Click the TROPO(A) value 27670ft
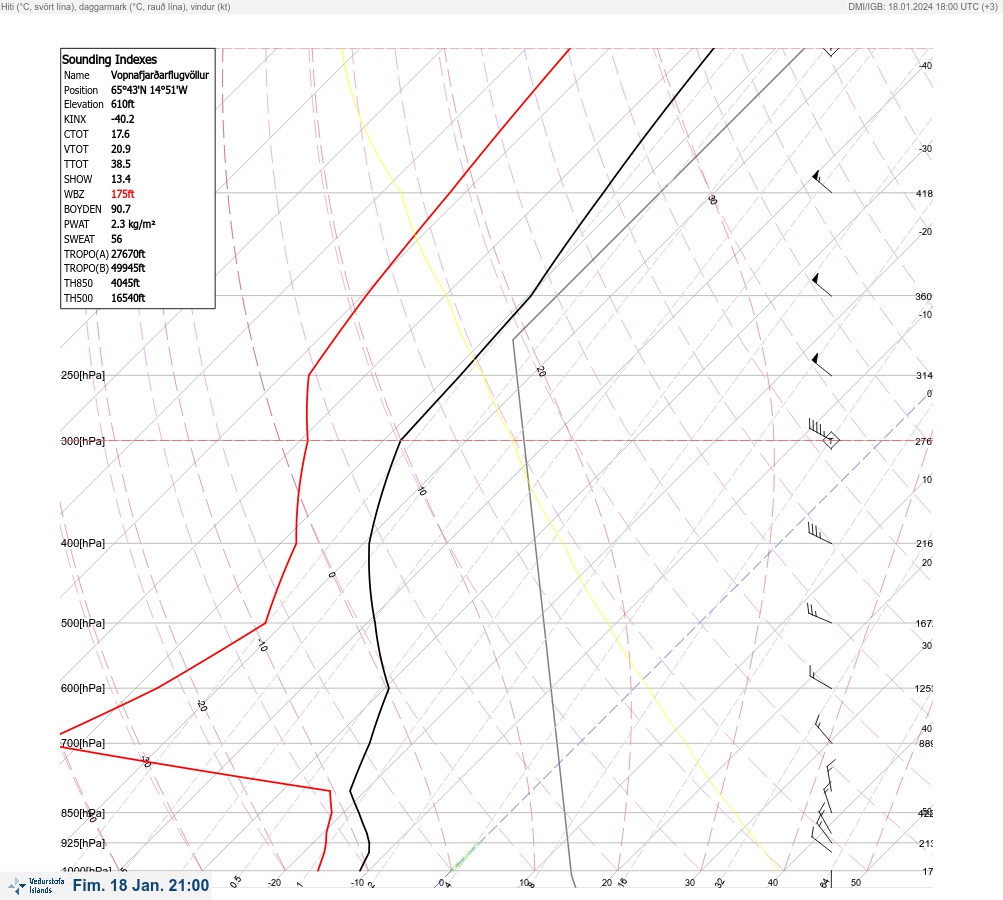 pyautogui.click(x=128, y=254)
